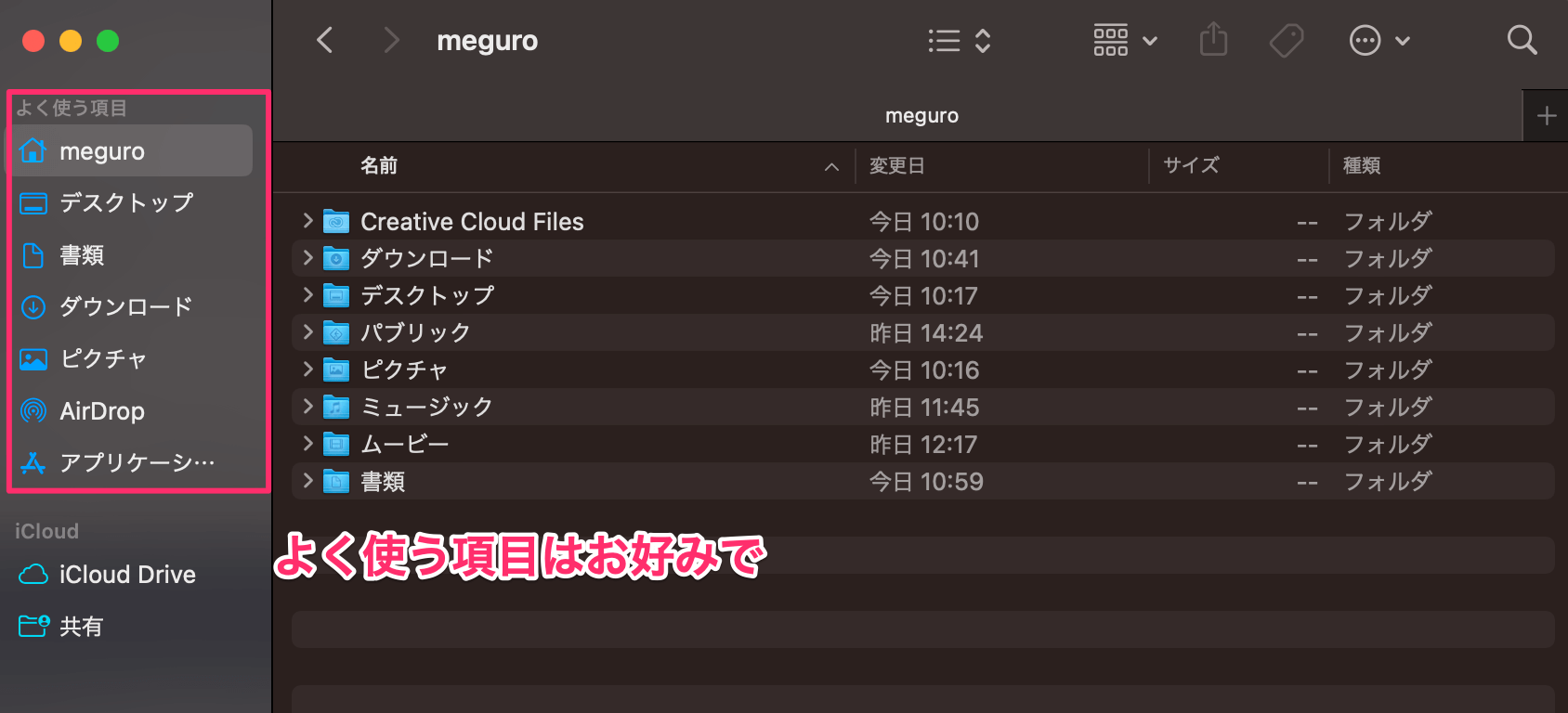The height and width of the screenshot is (713, 1568).
Task: Click the share icon in toolbar
Action: (1213, 41)
